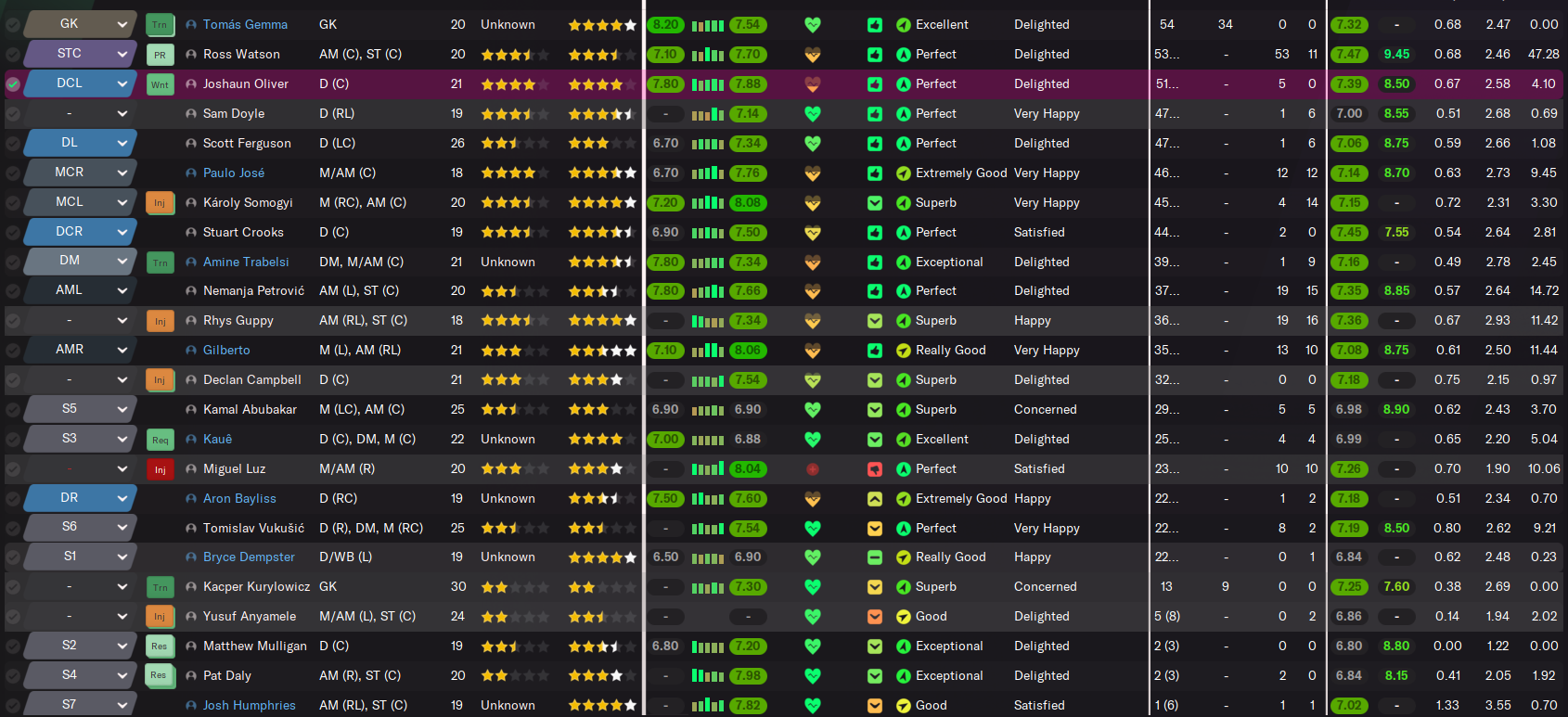
Task: Click the PR status badge for Ross Watson
Action: click(160, 55)
